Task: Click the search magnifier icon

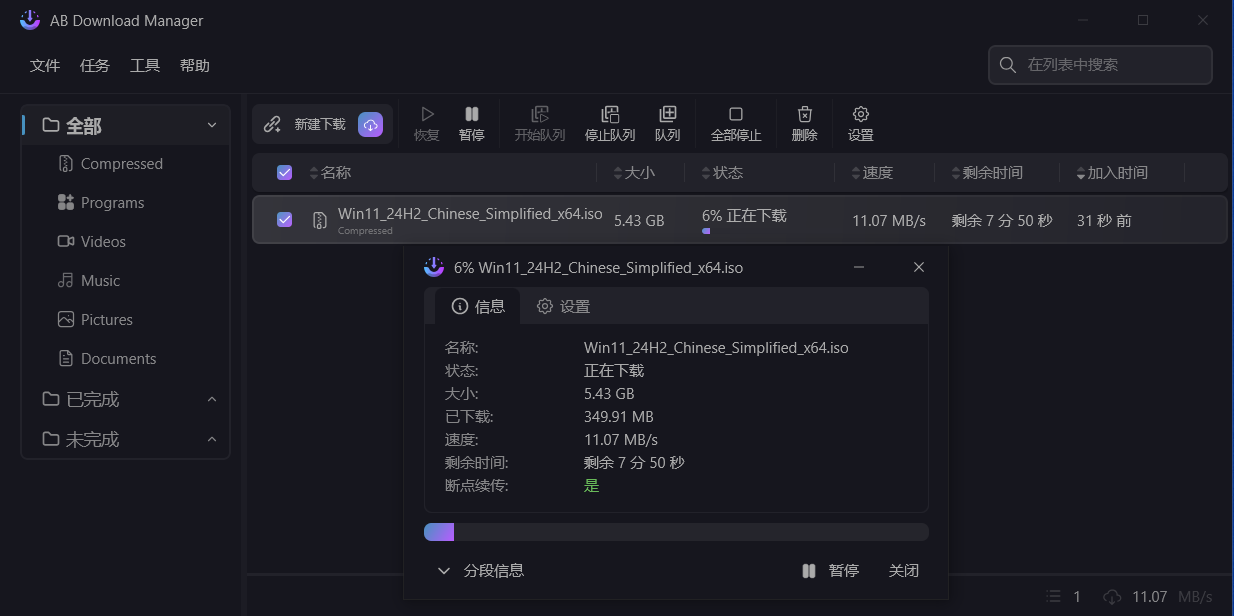Action: [1008, 65]
